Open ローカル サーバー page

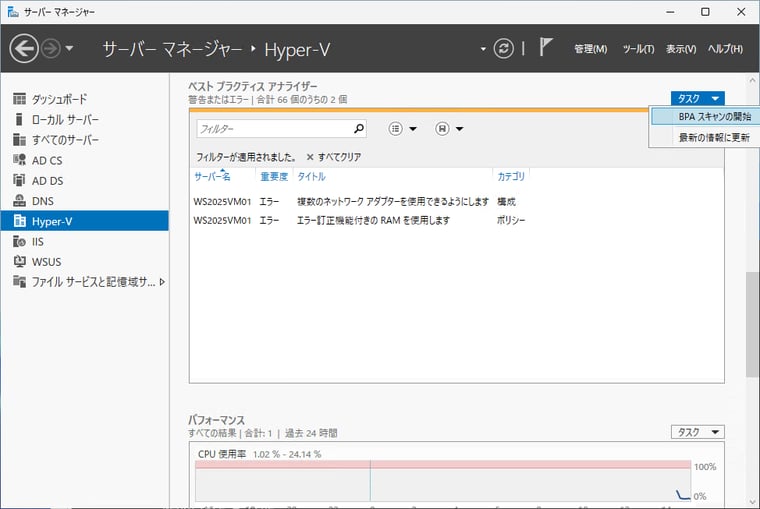pyautogui.click(x=85, y=120)
